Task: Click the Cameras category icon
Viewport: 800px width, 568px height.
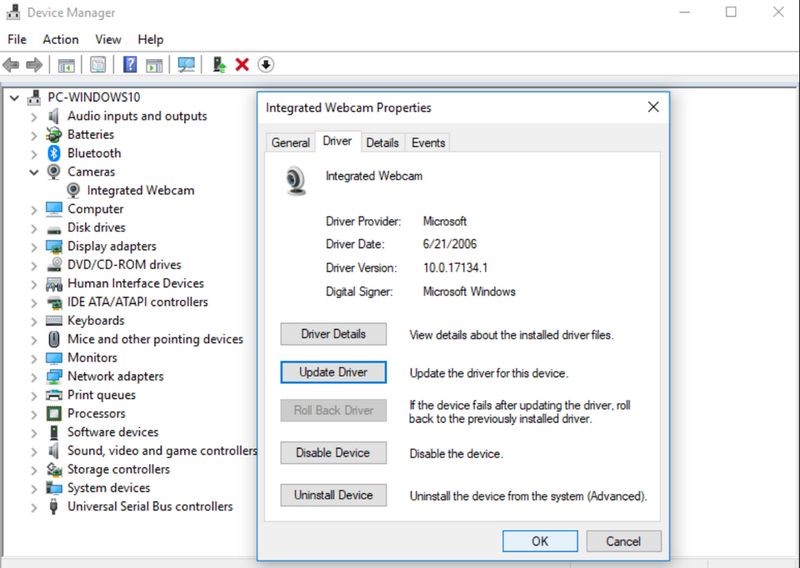Action: 54,171
